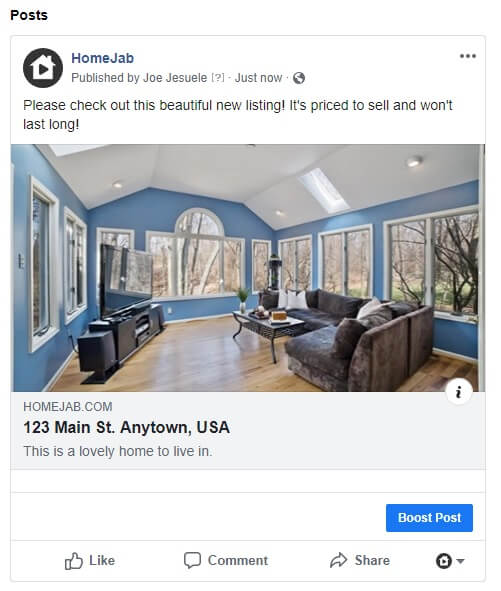Click the Share label on the post
The height and width of the screenshot is (591, 501).
372,560
